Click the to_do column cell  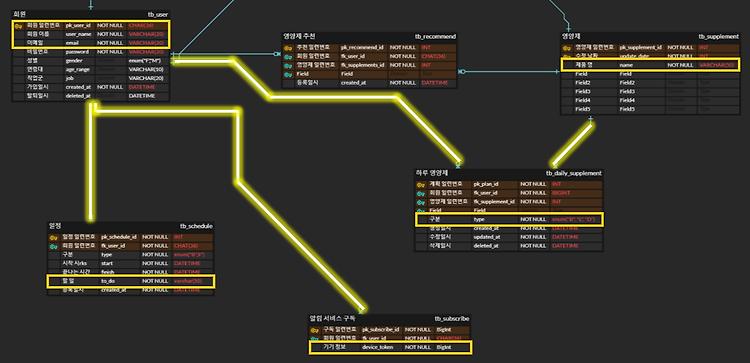click(120, 282)
